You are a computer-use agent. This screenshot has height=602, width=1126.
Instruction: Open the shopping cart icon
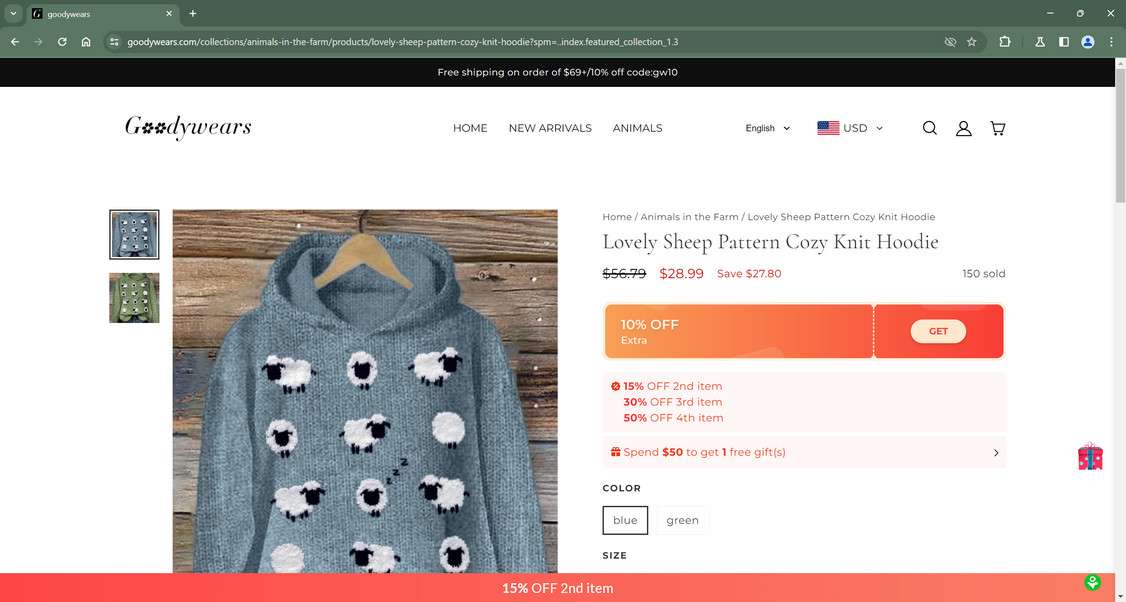pyautogui.click(x=997, y=128)
